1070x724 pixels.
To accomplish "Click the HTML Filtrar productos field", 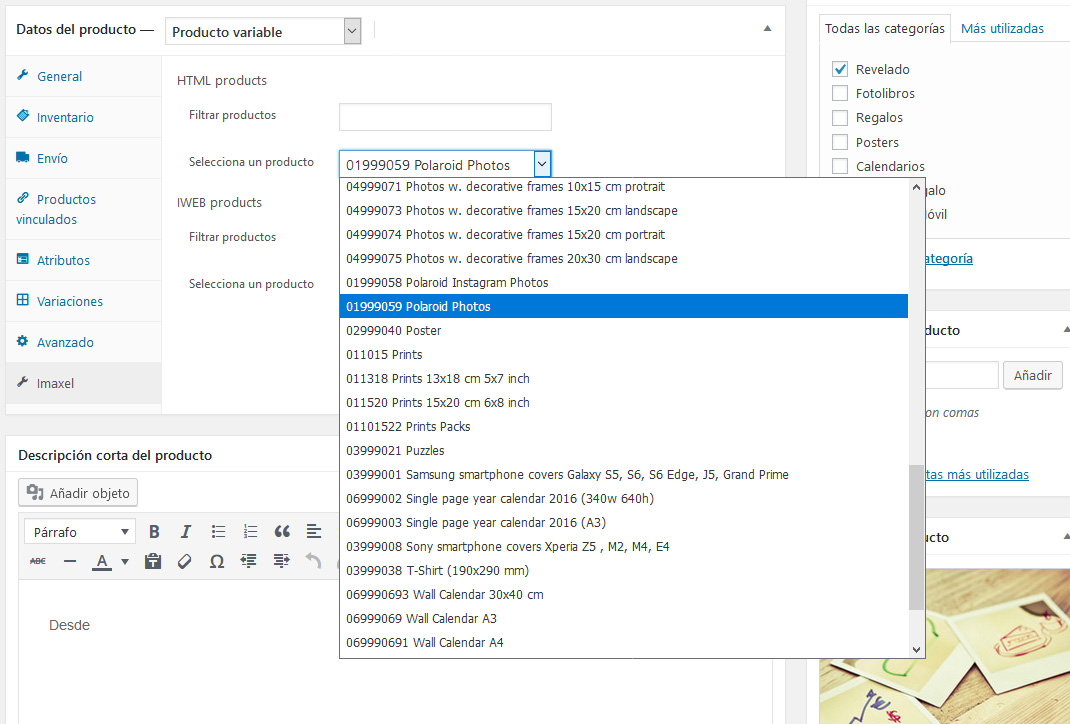I will coord(445,116).
